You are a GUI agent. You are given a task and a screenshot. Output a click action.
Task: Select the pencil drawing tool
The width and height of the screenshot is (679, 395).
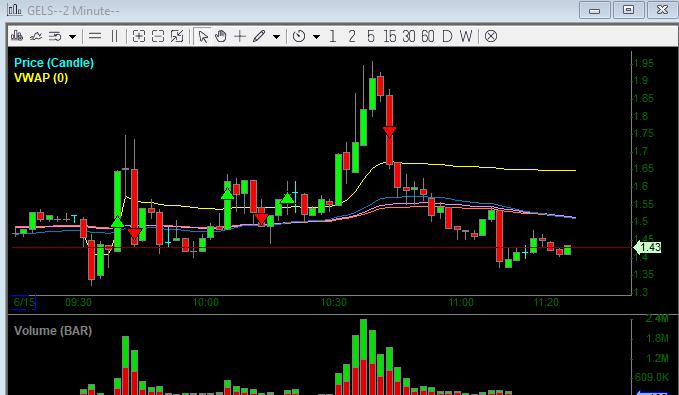click(x=259, y=36)
